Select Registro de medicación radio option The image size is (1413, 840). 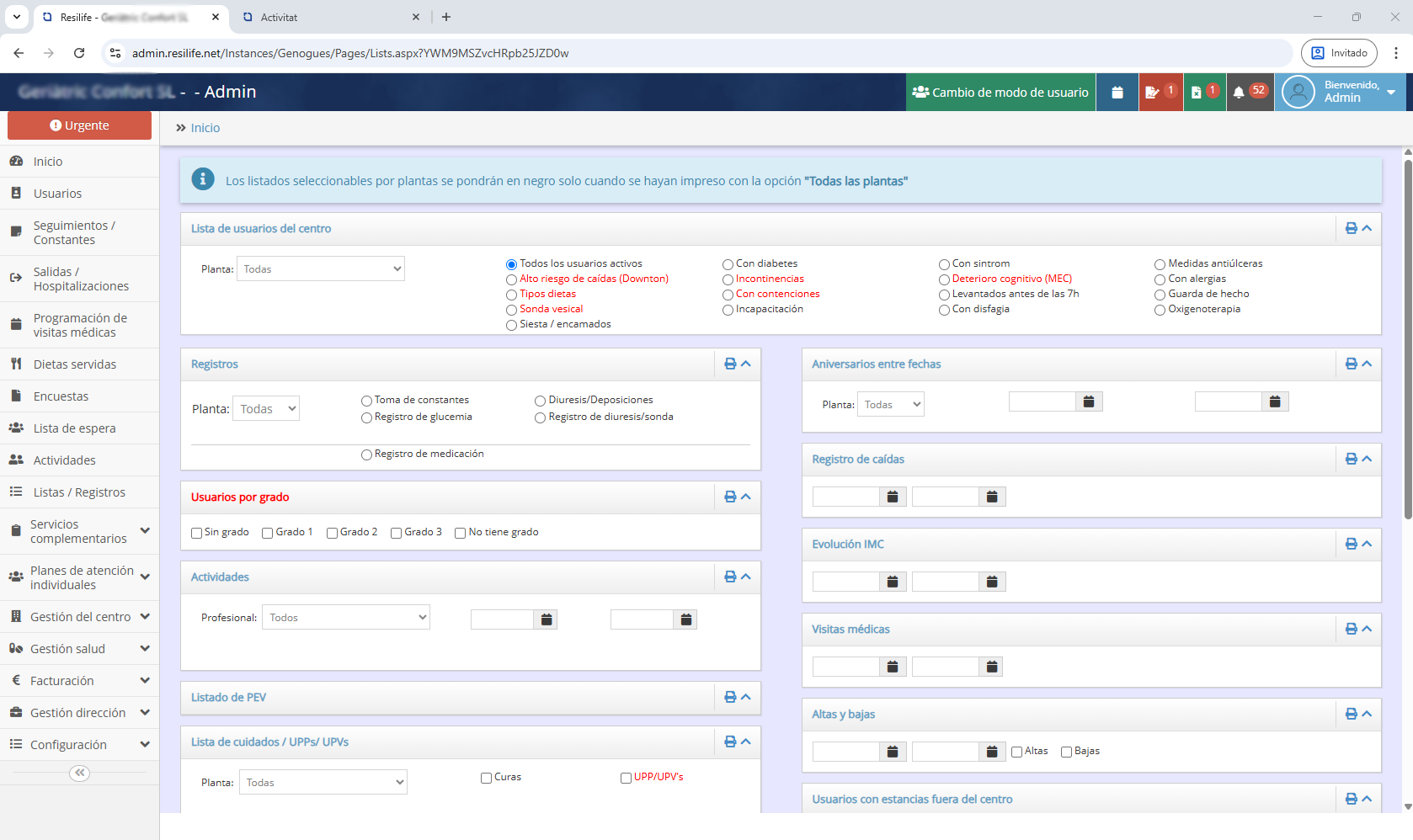tap(366, 455)
